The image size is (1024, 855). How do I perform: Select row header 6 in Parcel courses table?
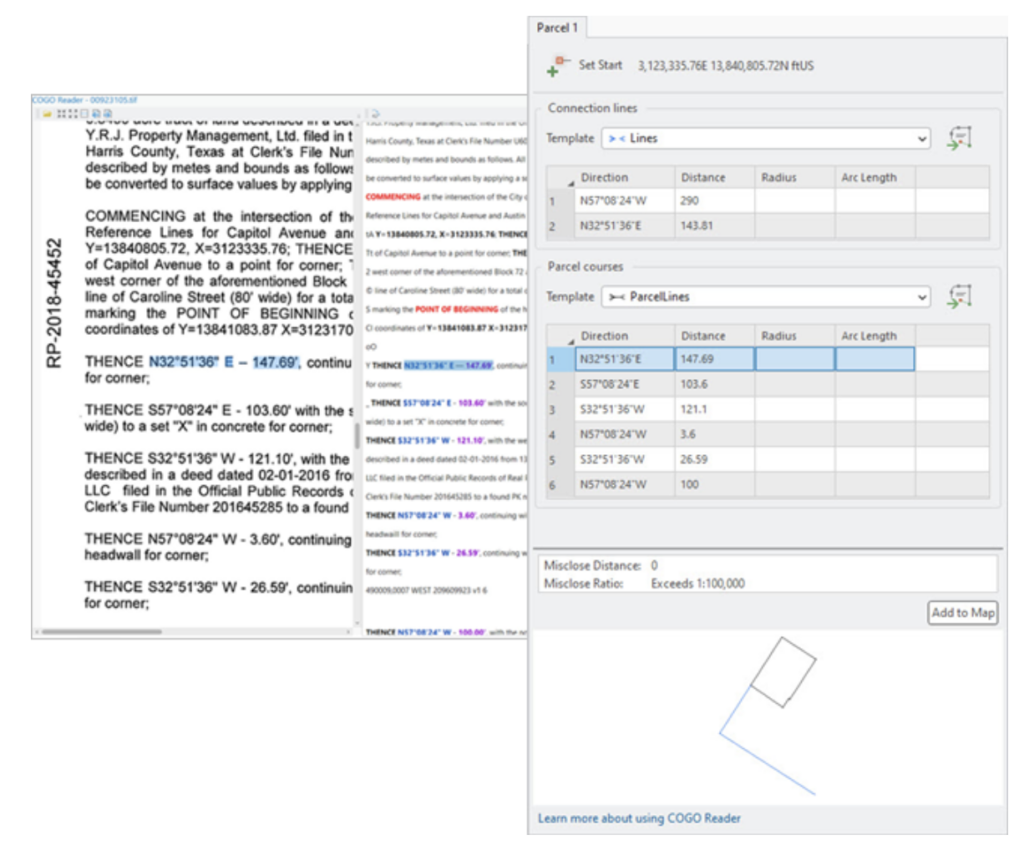pyautogui.click(x=560, y=485)
